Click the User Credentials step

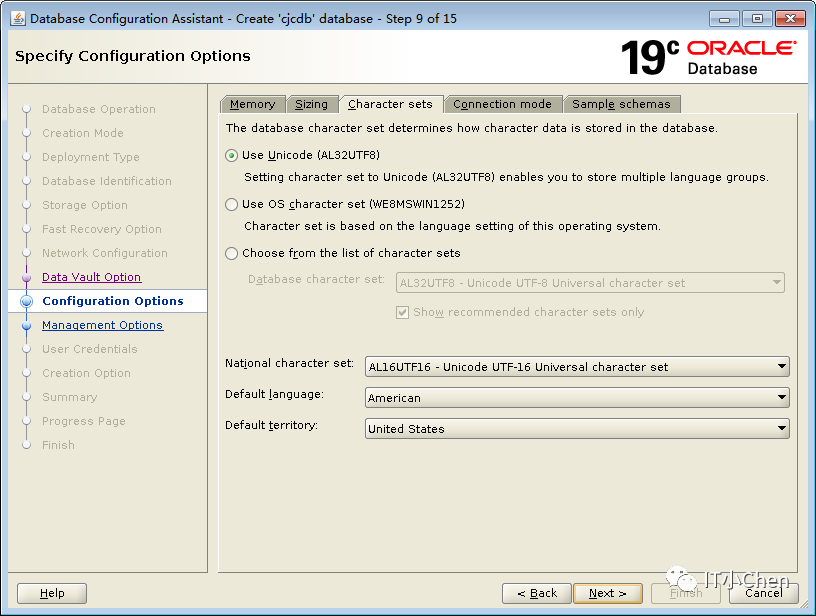[90, 349]
